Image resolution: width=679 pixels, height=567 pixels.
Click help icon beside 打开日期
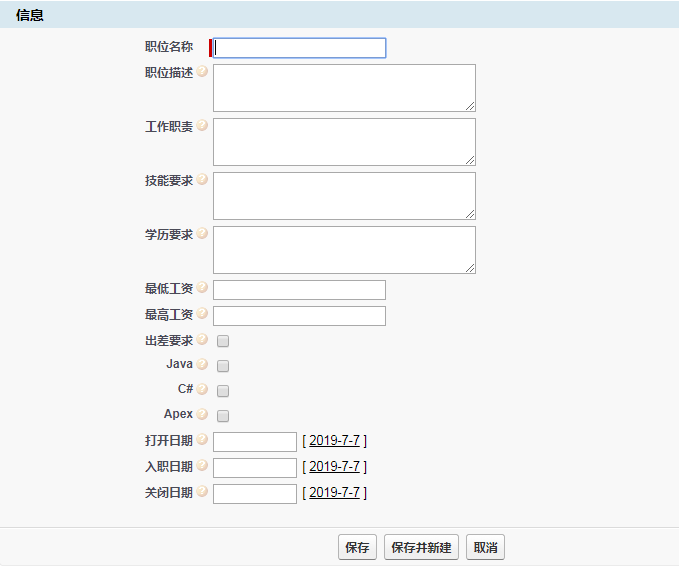pos(202,440)
